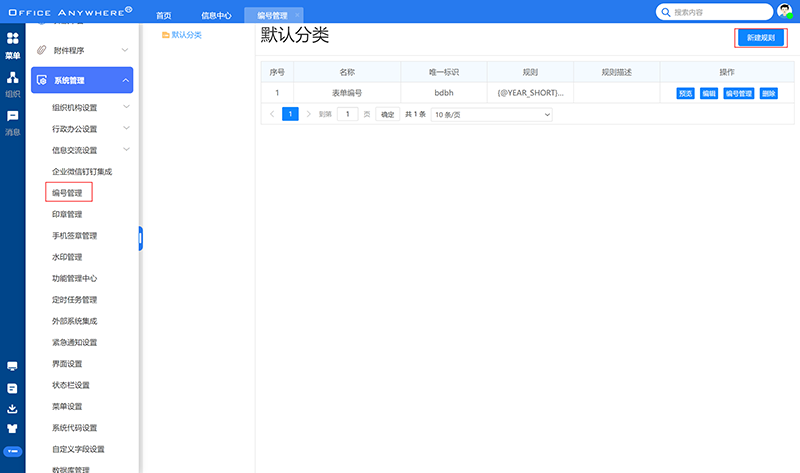Open 外部系统集成 menu item
This screenshot has height=473, width=800.
[74, 321]
